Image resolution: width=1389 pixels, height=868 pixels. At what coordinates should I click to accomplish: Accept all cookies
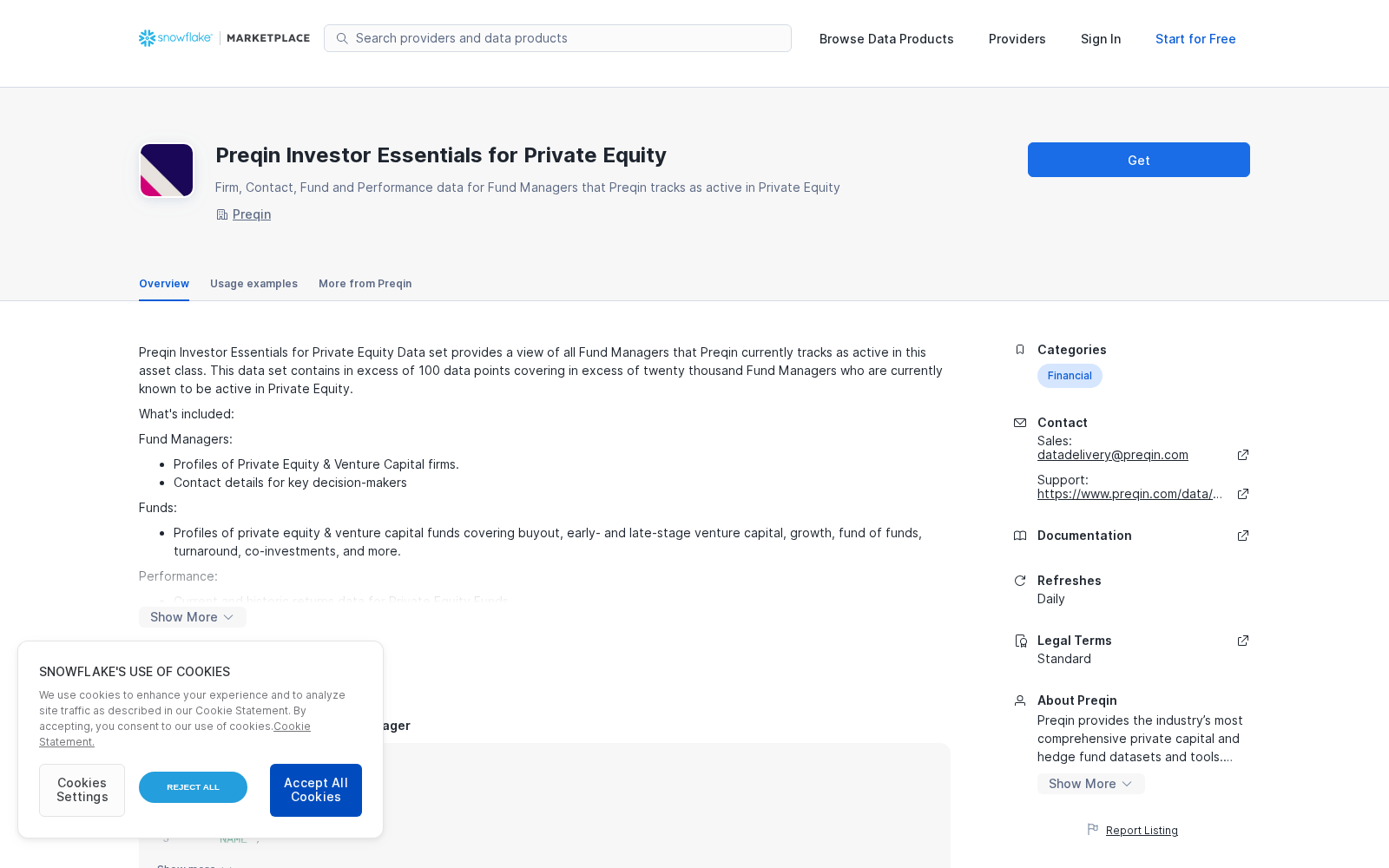(x=316, y=790)
